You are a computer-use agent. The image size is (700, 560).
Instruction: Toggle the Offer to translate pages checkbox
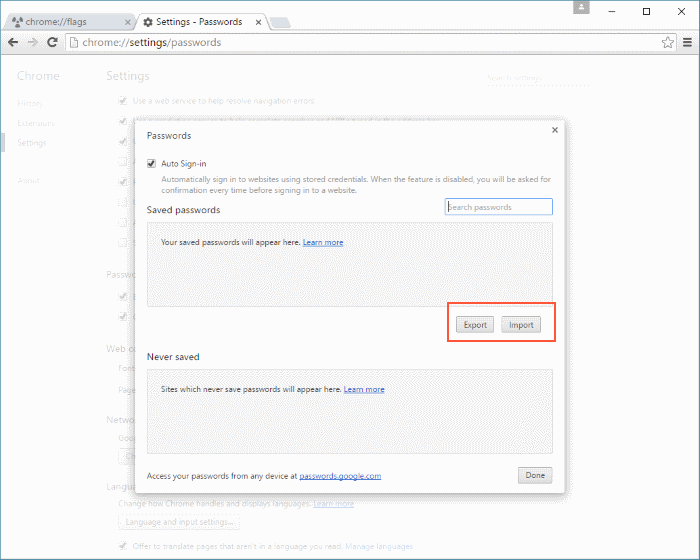pyautogui.click(x=123, y=546)
